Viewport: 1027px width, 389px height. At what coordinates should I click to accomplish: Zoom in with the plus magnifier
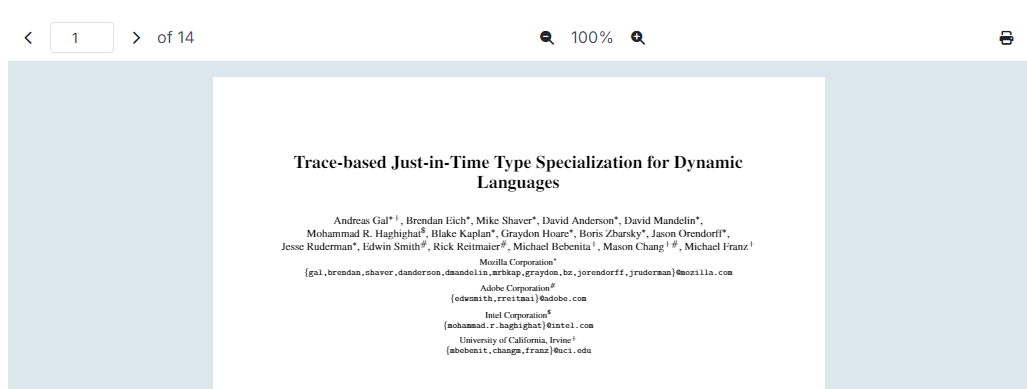638,38
